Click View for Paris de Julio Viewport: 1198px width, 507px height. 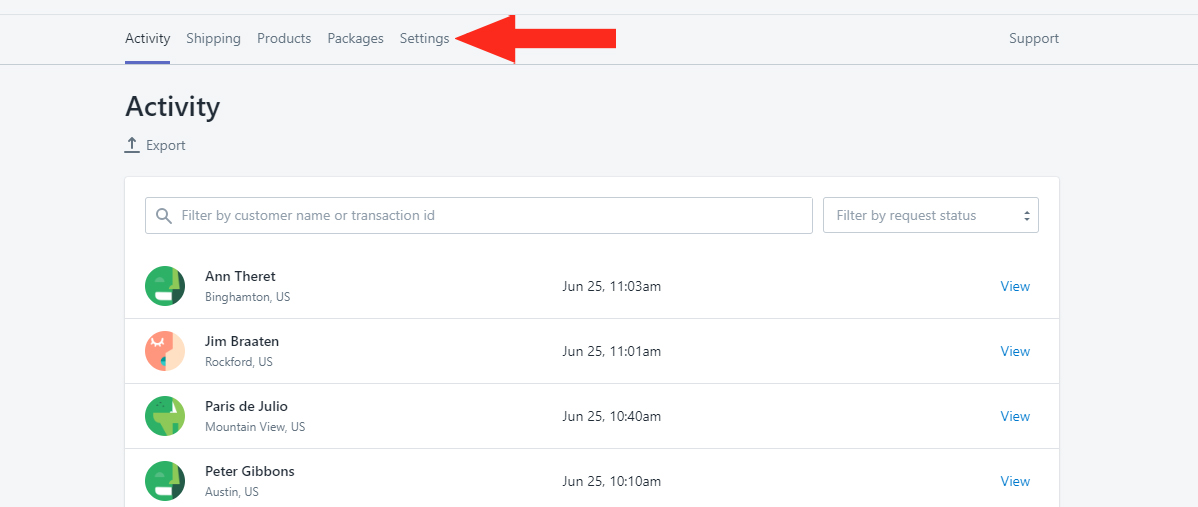coord(1015,416)
